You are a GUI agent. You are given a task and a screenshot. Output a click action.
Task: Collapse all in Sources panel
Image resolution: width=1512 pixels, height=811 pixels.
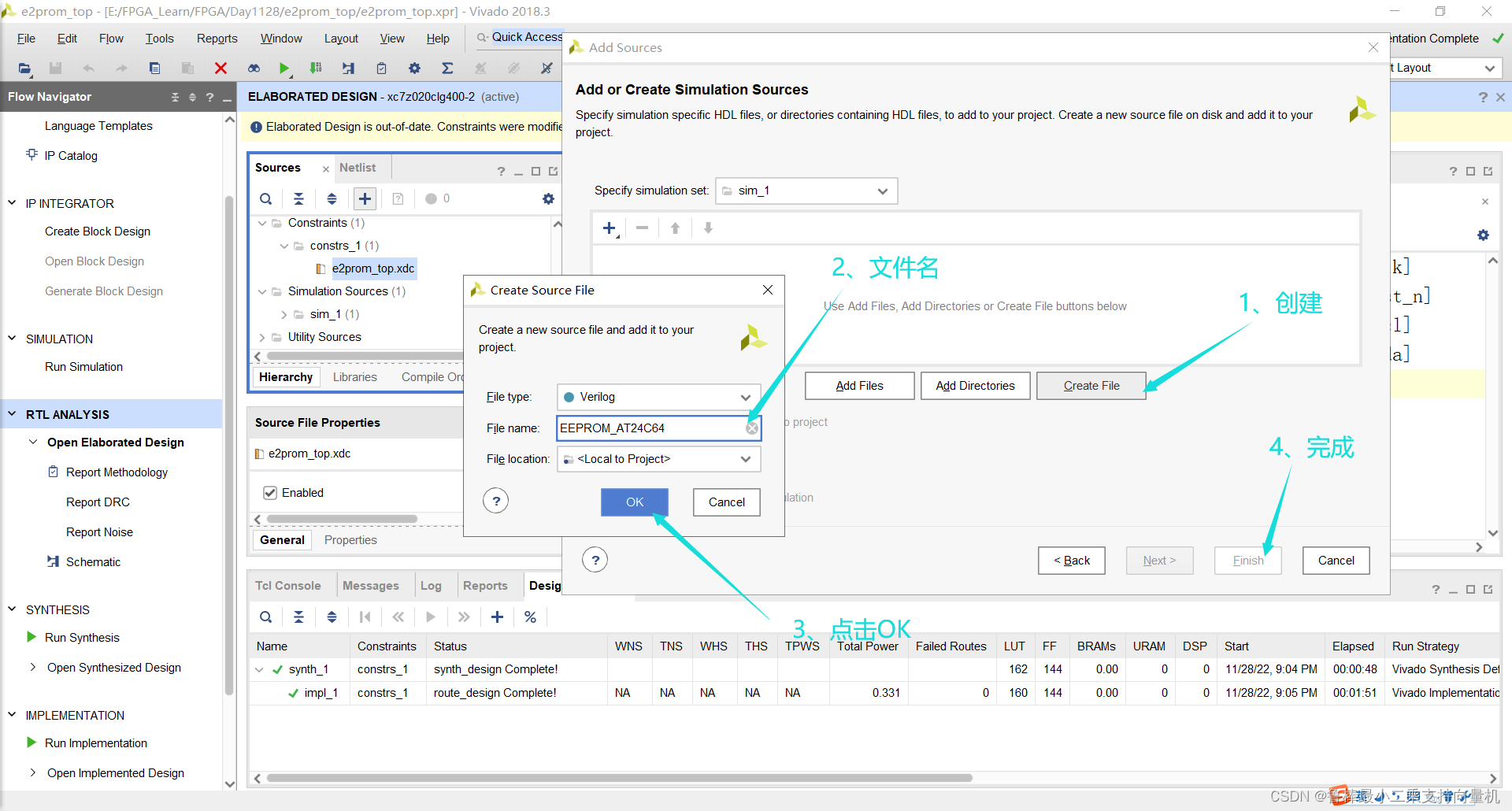coord(298,198)
